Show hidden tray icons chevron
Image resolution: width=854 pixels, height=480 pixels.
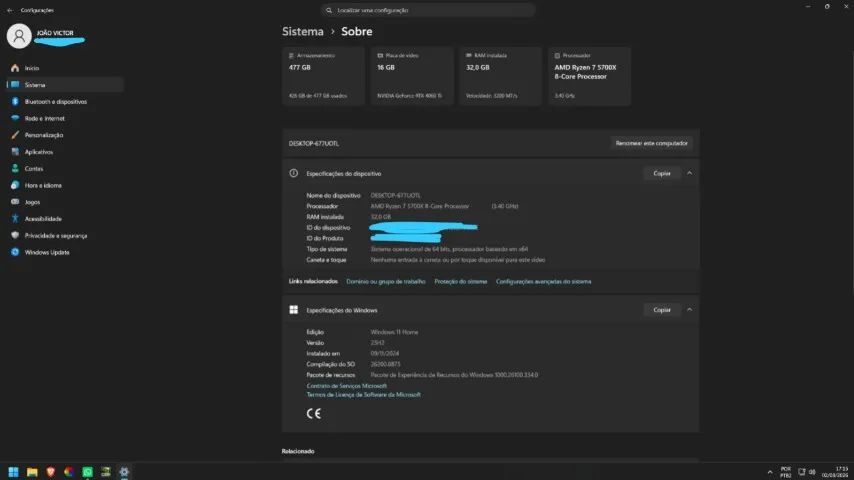click(x=770, y=472)
